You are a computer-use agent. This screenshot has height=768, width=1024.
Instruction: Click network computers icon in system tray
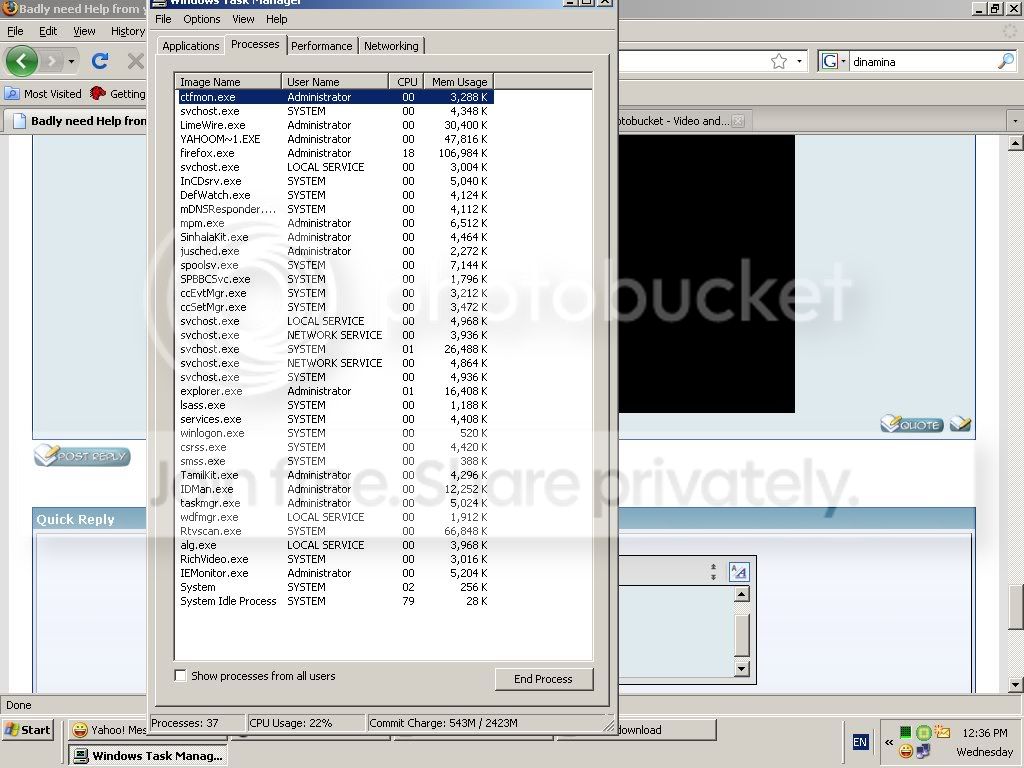(923, 751)
